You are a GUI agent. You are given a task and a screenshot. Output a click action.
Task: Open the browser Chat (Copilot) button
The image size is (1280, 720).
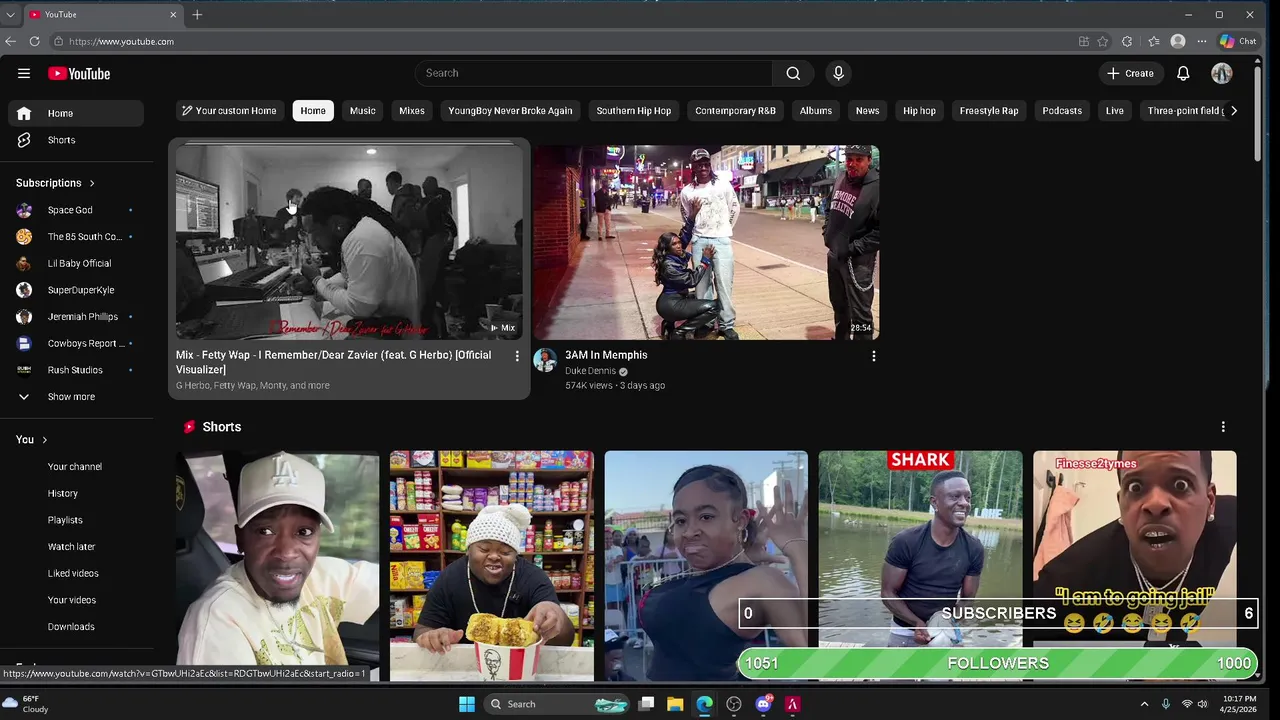1238,41
